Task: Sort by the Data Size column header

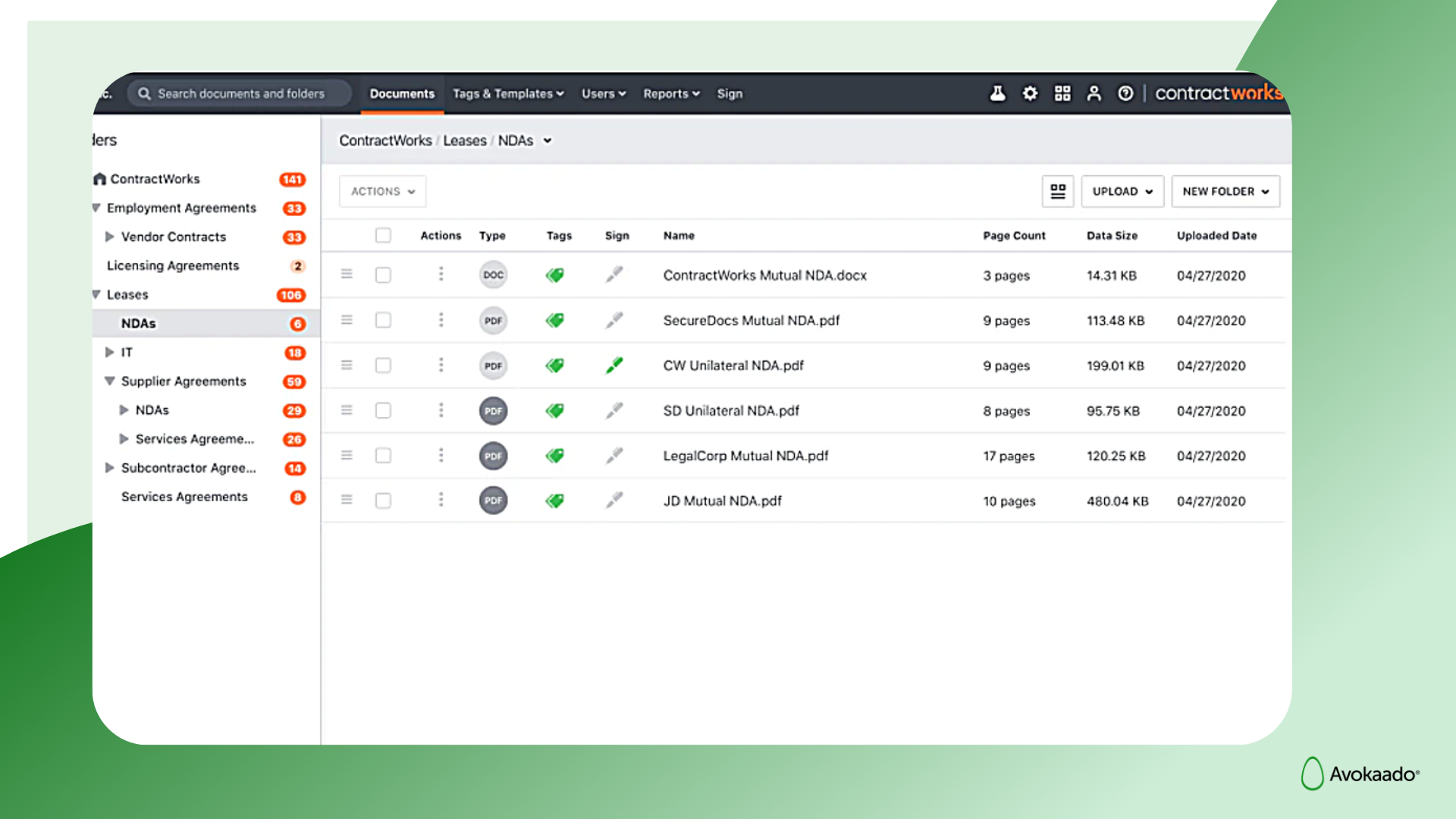Action: click(x=1112, y=236)
